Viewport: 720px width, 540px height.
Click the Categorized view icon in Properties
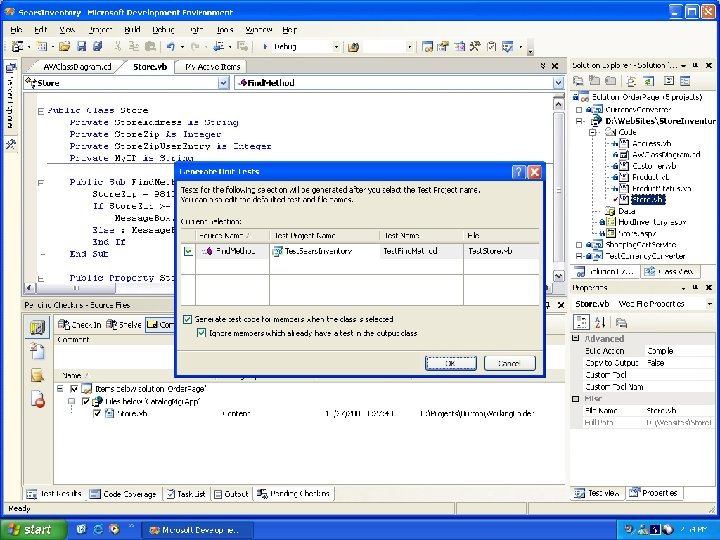[580, 322]
